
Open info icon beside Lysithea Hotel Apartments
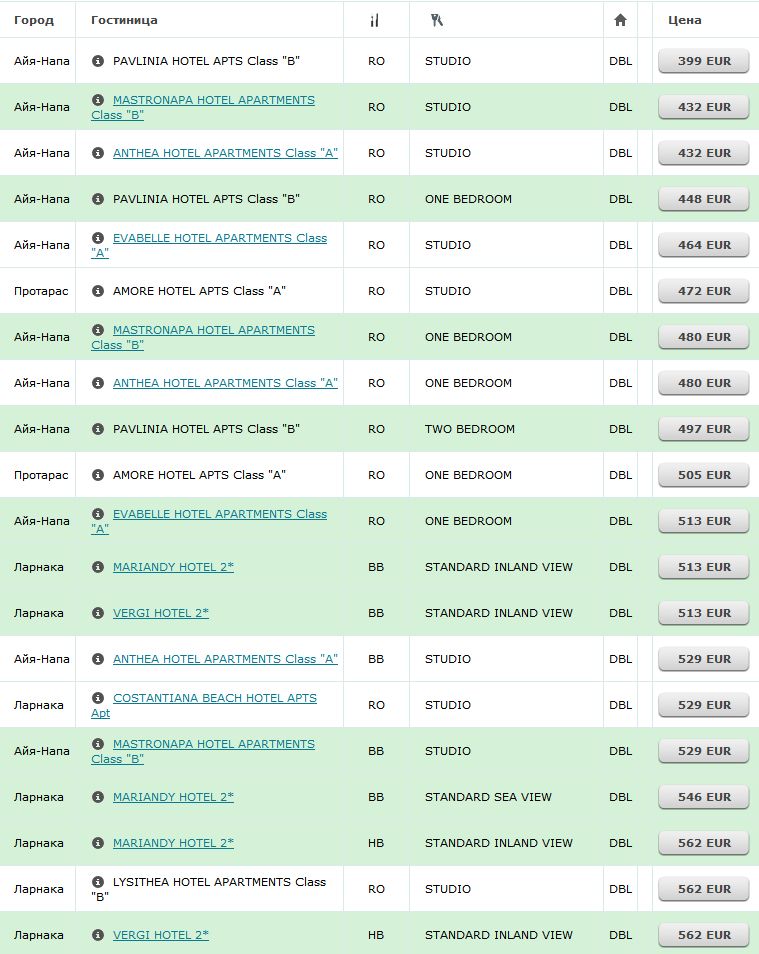point(97,881)
